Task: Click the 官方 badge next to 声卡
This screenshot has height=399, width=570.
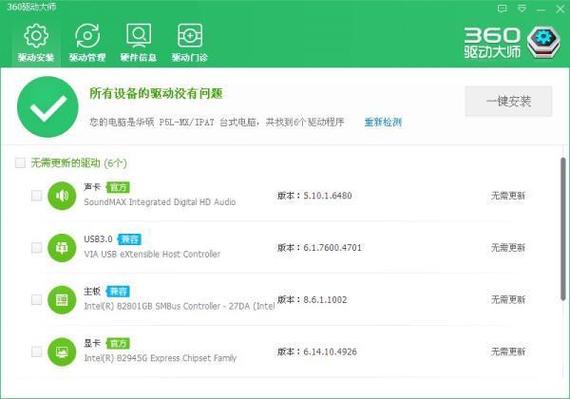Action: click(118, 188)
